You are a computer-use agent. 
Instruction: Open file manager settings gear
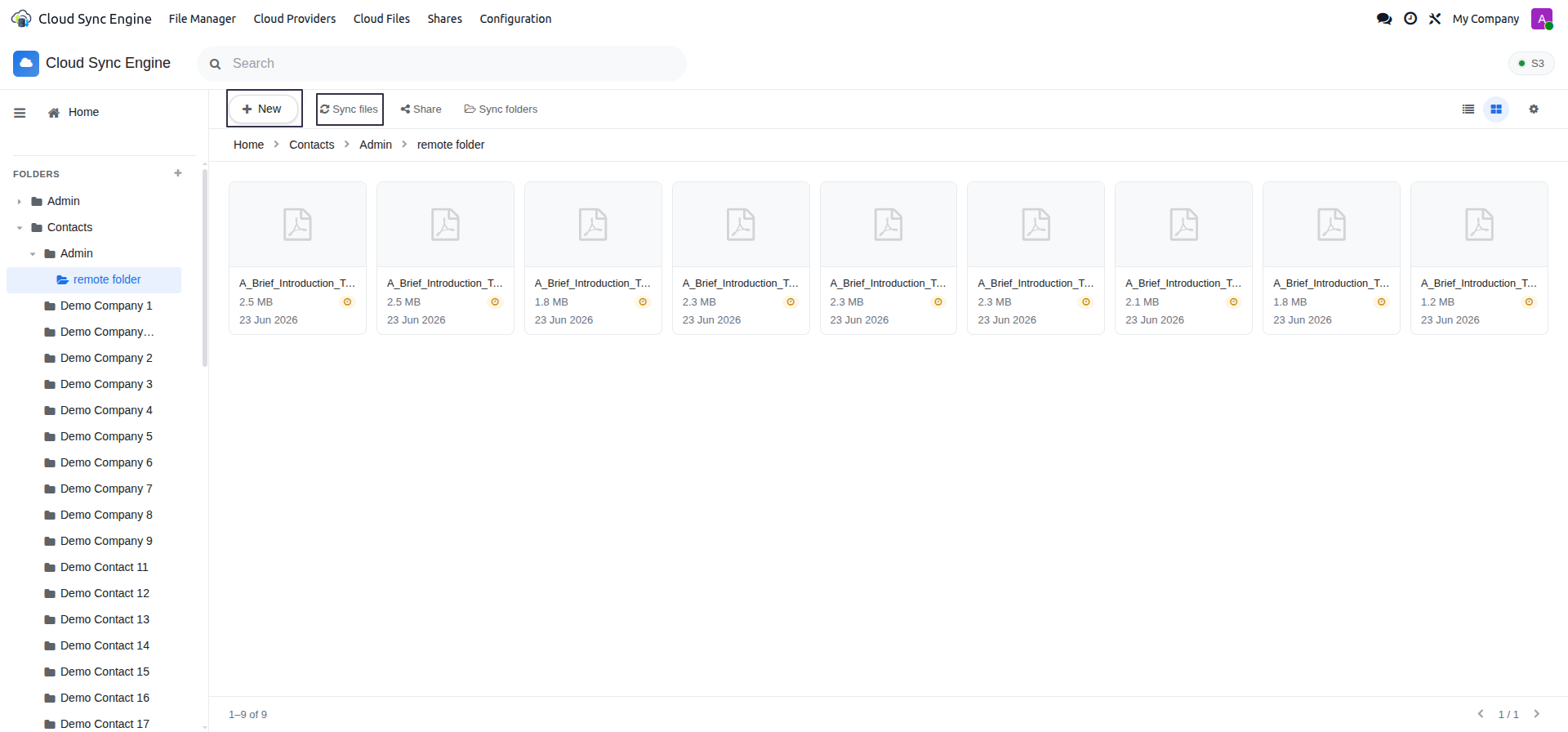click(1534, 109)
